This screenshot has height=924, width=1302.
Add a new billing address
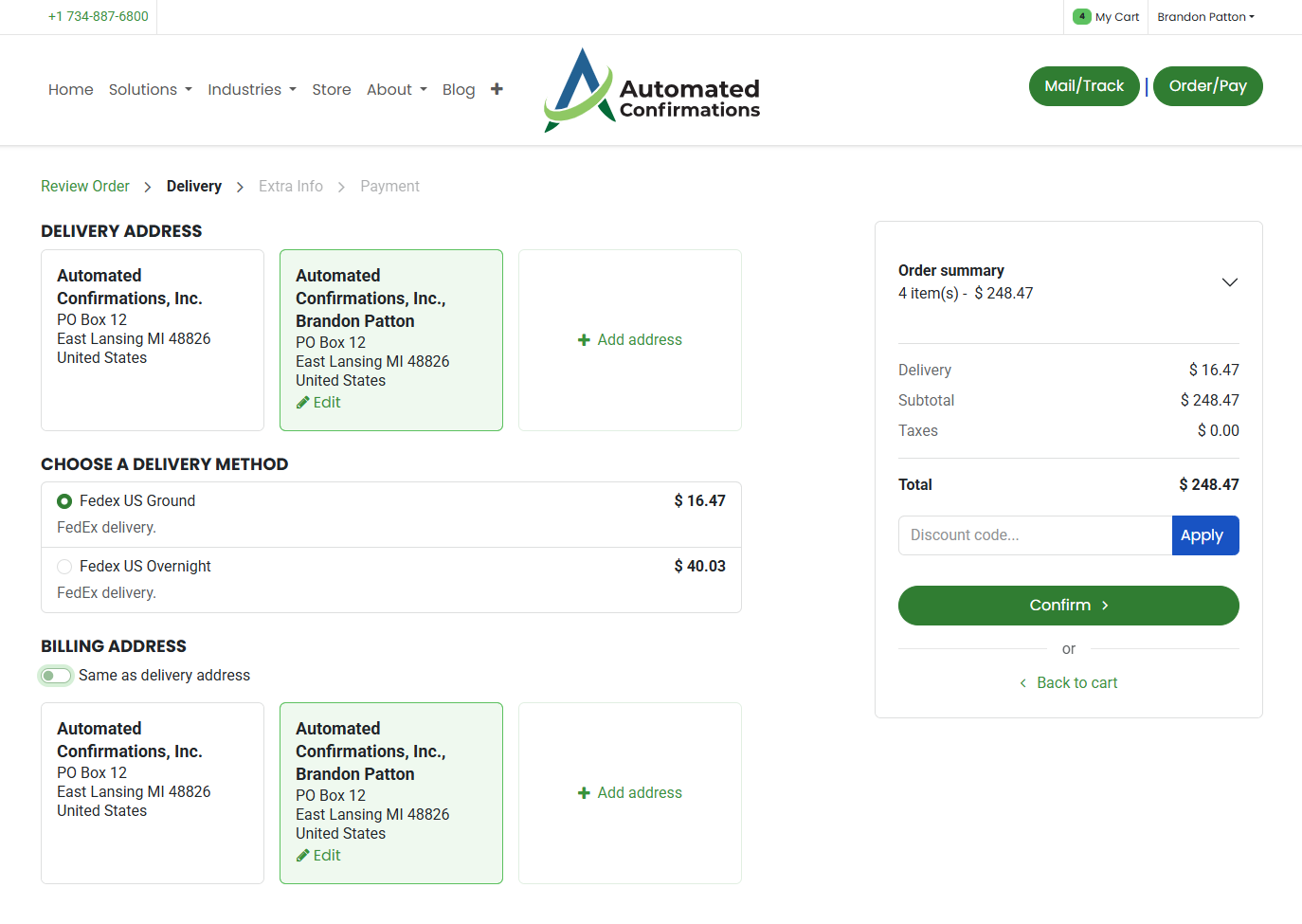[x=630, y=793]
